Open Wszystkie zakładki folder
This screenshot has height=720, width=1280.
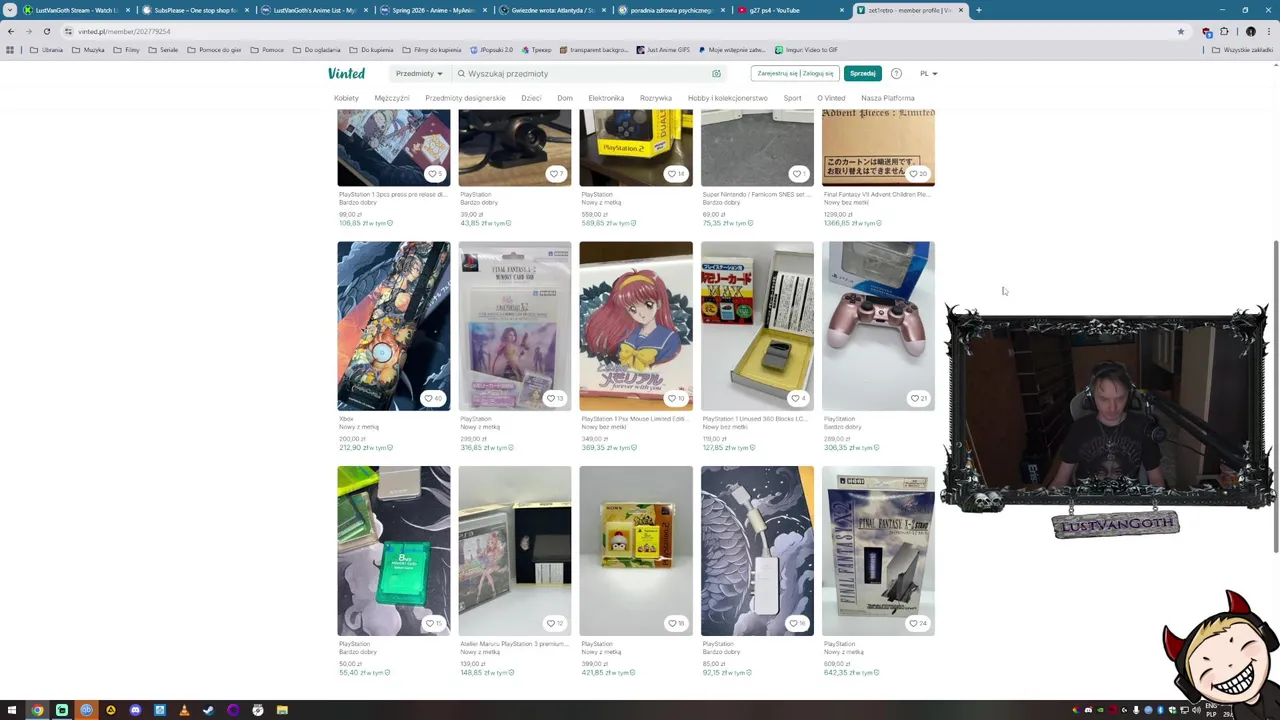1242,50
